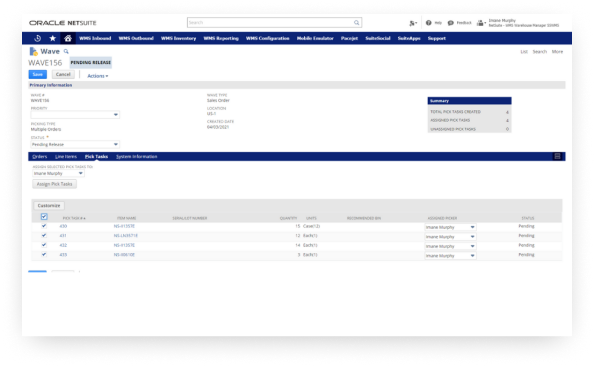The width and height of the screenshot is (594, 367).
Task: Uncheck the checkbox for pick task 430
Action: tap(44, 226)
